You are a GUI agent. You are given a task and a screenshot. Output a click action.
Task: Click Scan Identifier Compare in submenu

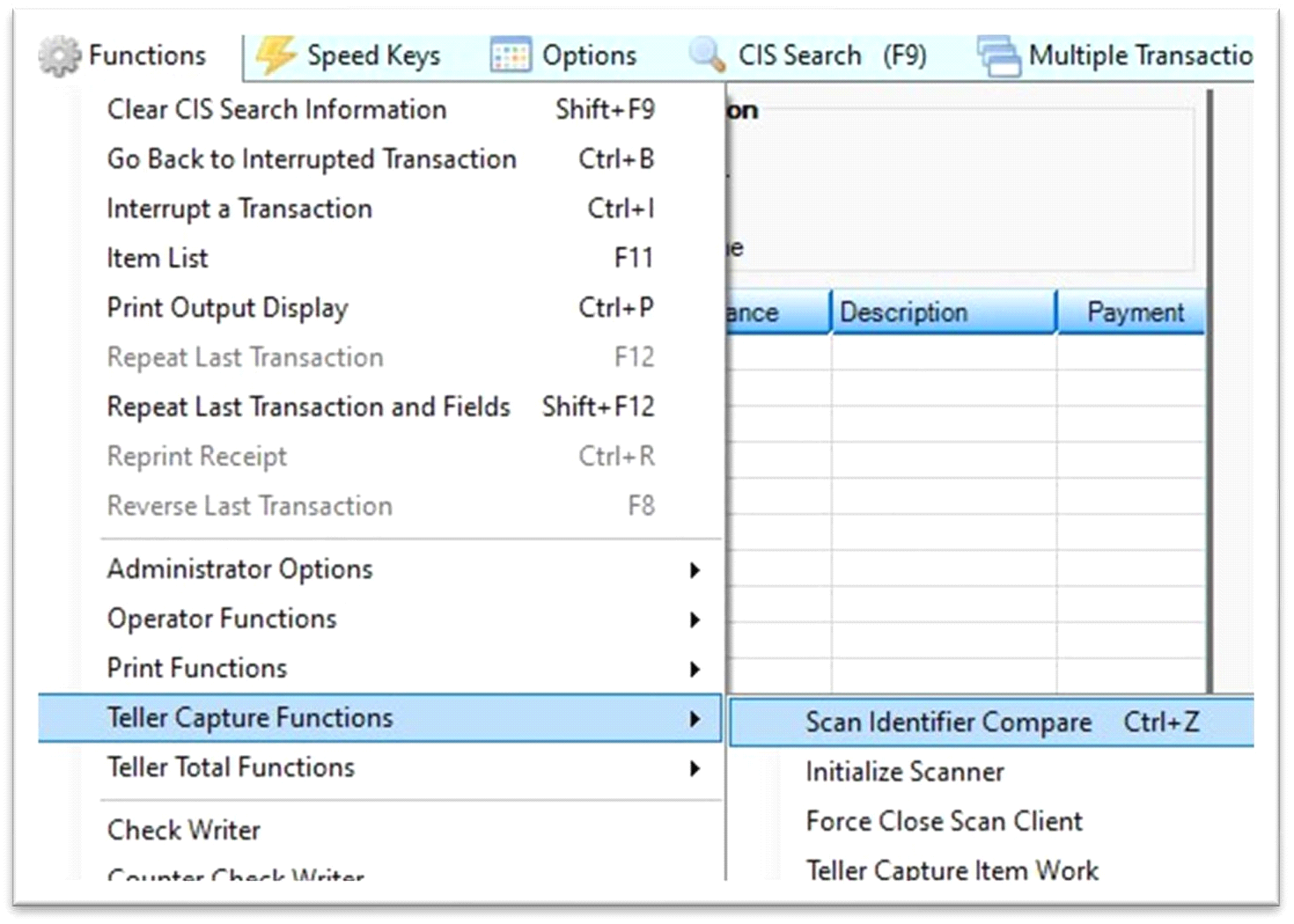click(948, 722)
